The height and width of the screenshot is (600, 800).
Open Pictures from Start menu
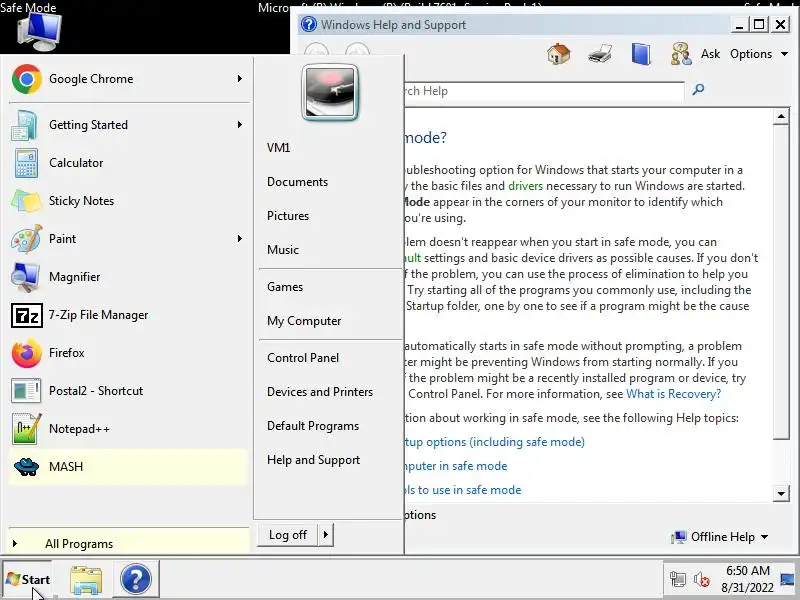[x=288, y=216]
